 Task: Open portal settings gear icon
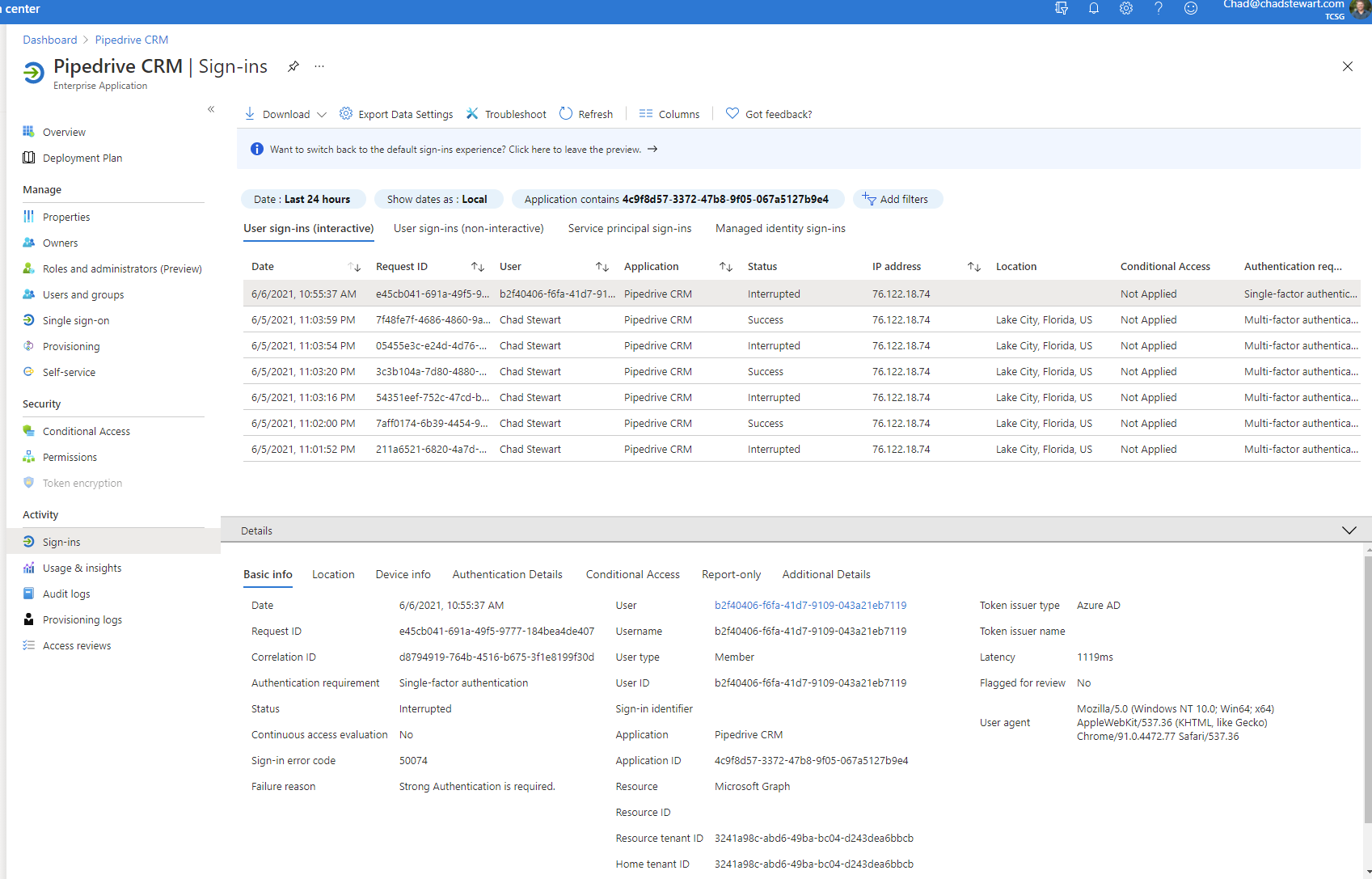tap(1126, 8)
